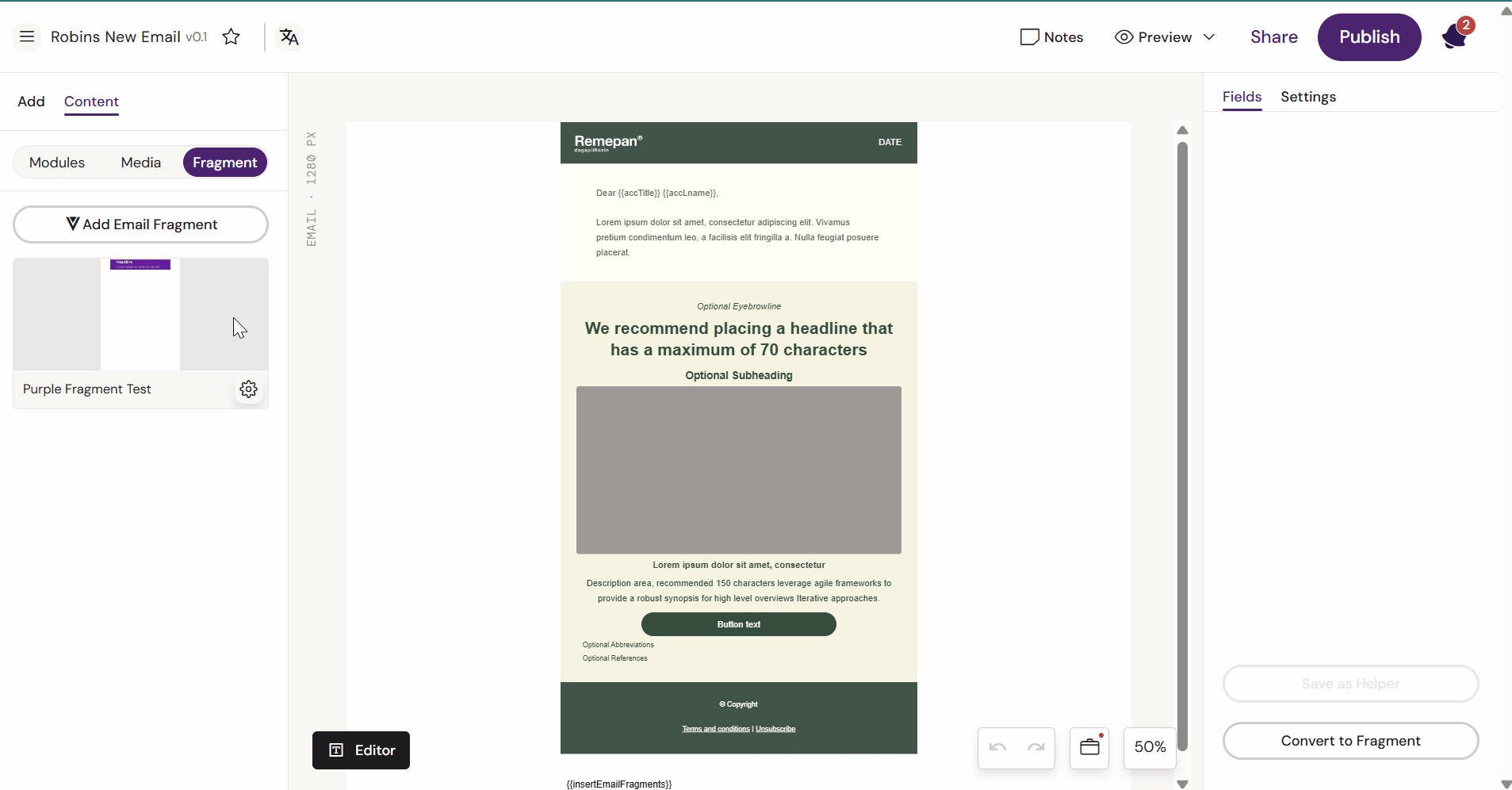Open the briefcase icon near zoom

[1089, 747]
